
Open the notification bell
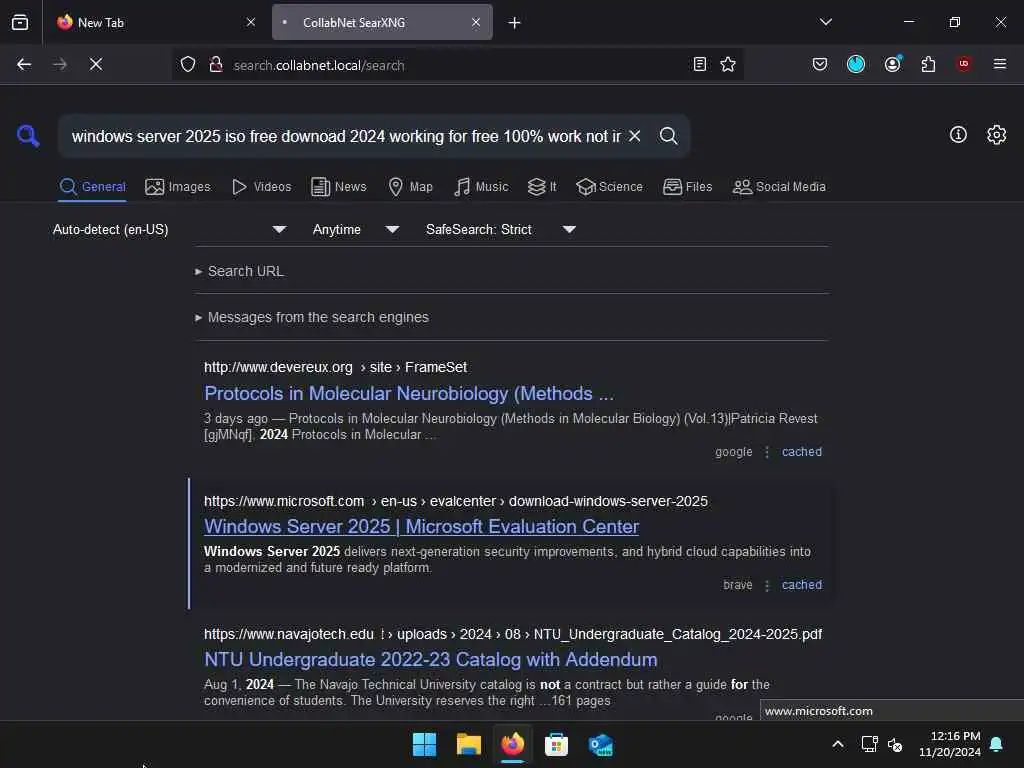997,744
